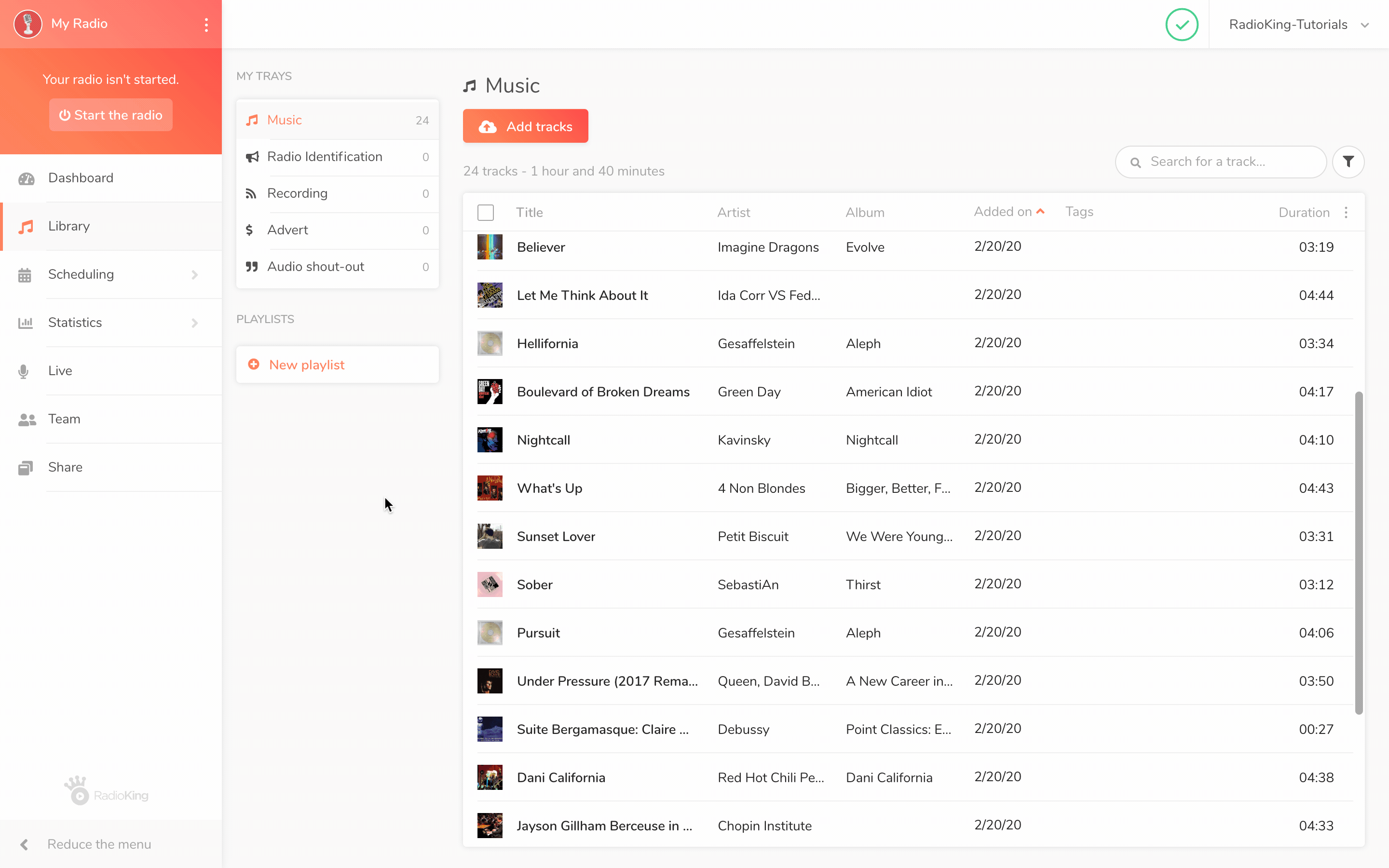1389x868 pixels.
Task: Click the Audio shout-out quote icon
Action: click(x=251, y=266)
